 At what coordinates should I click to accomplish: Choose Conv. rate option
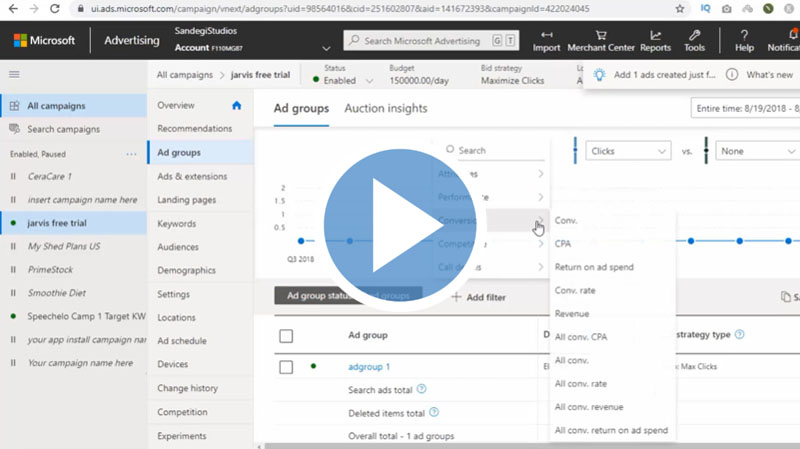(575, 290)
